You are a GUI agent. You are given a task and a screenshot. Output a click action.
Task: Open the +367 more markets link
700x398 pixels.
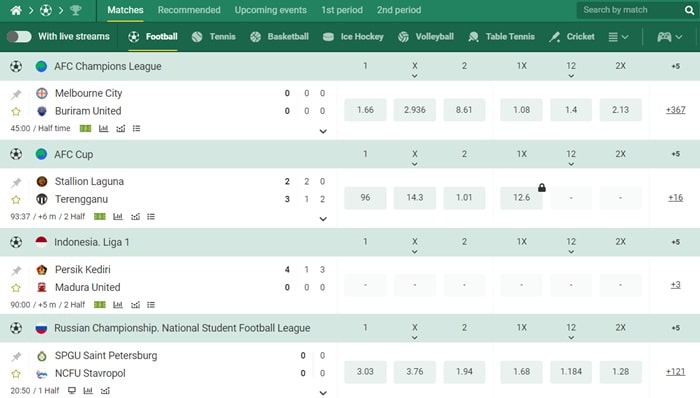[675, 110]
